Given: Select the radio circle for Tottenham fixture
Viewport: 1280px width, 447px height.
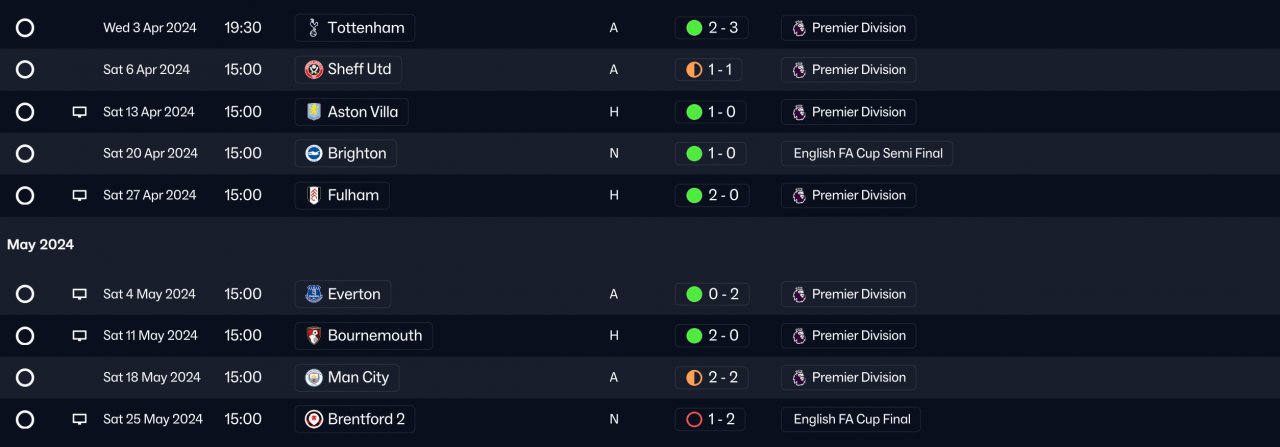Looking at the screenshot, I should pyautogui.click(x=25, y=28).
